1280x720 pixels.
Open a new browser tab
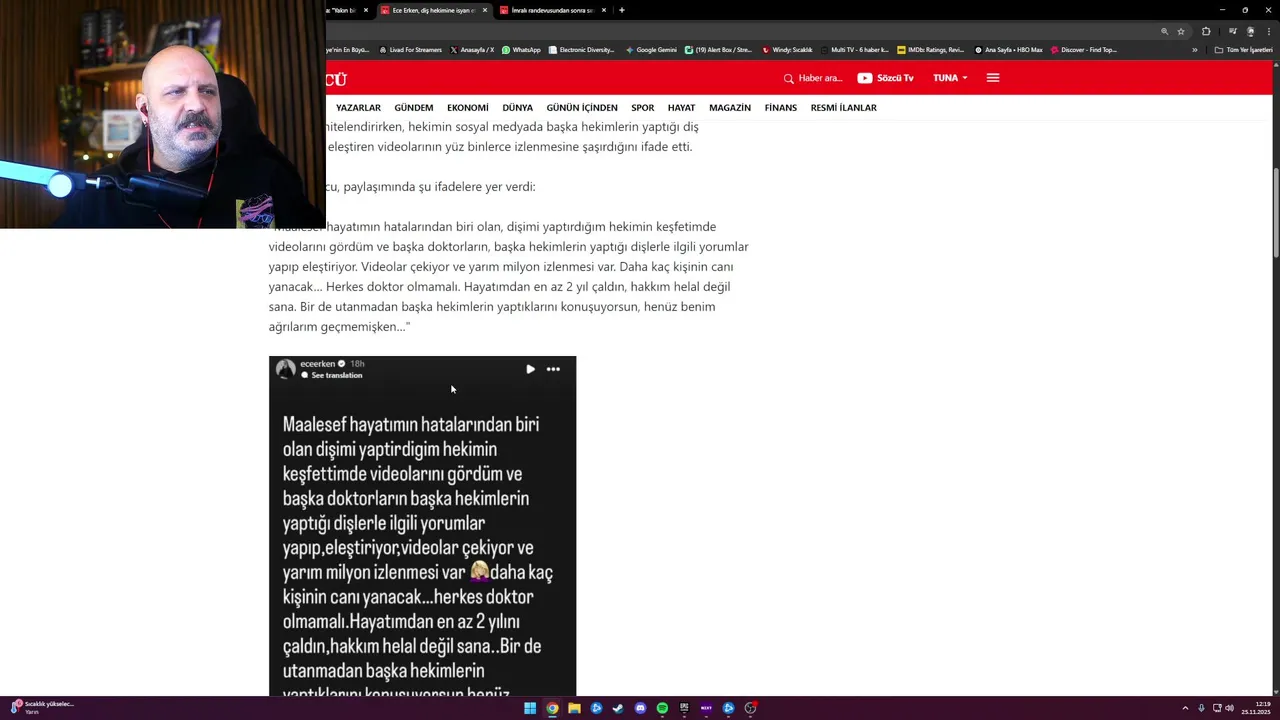622,10
